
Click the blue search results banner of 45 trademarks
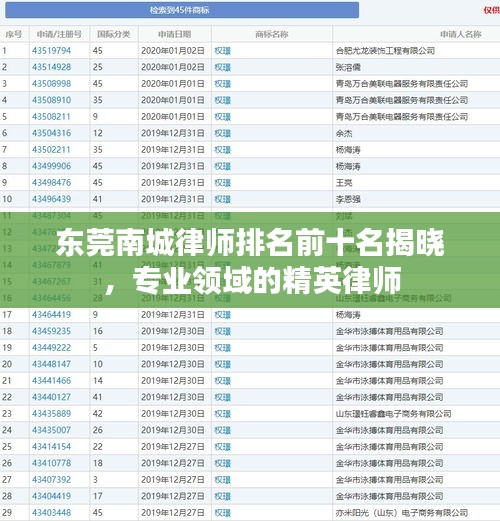tap(182, 10)
